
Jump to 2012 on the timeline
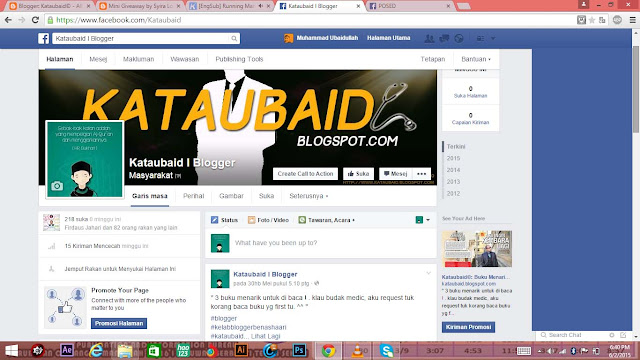point(453,193)
